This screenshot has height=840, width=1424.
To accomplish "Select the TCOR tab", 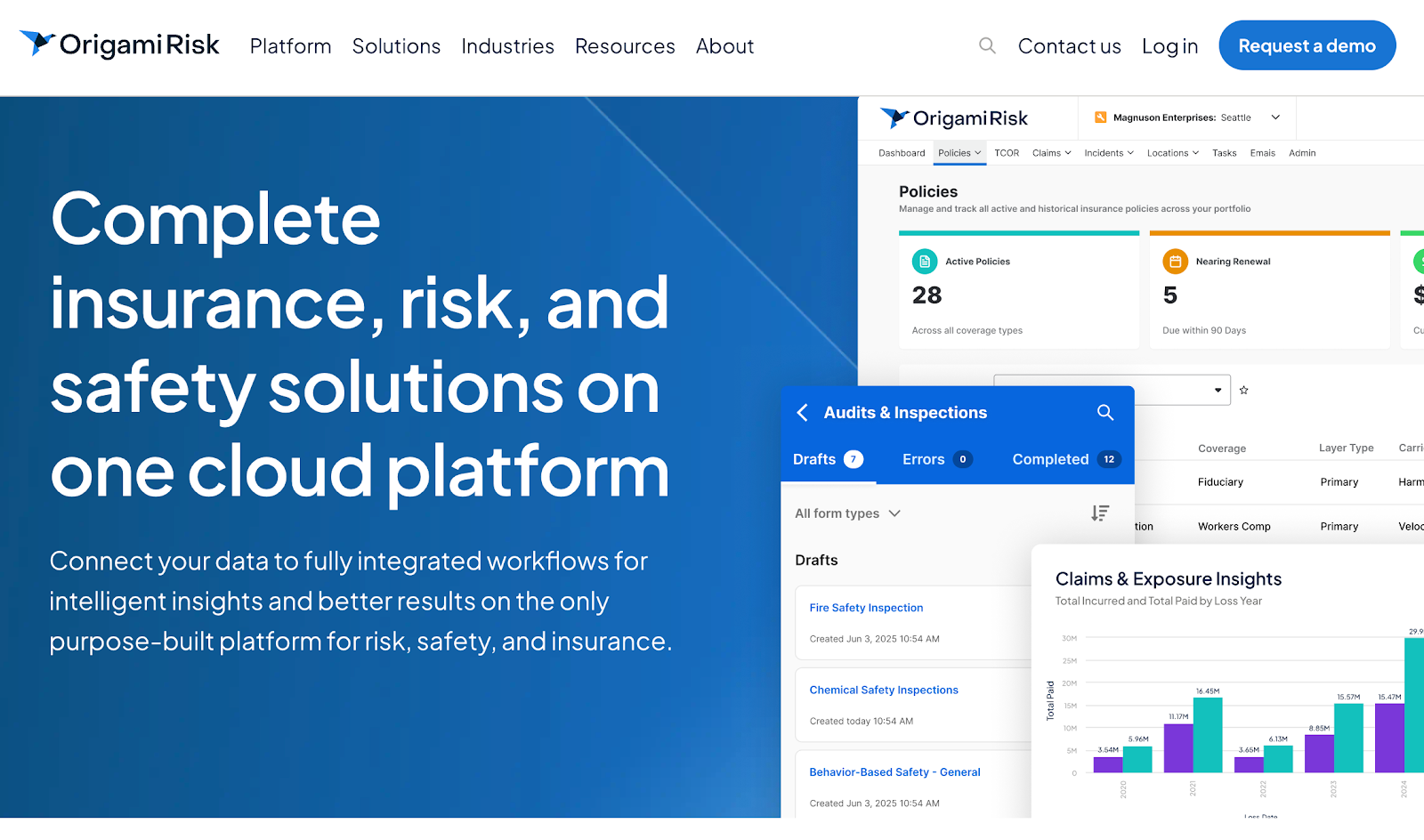I will click(1007, 153).
